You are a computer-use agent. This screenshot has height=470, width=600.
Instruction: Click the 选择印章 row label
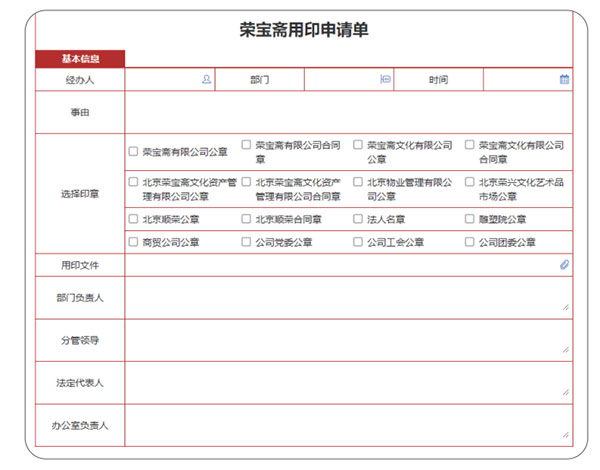pyautogui.click(x=80, y=194)
